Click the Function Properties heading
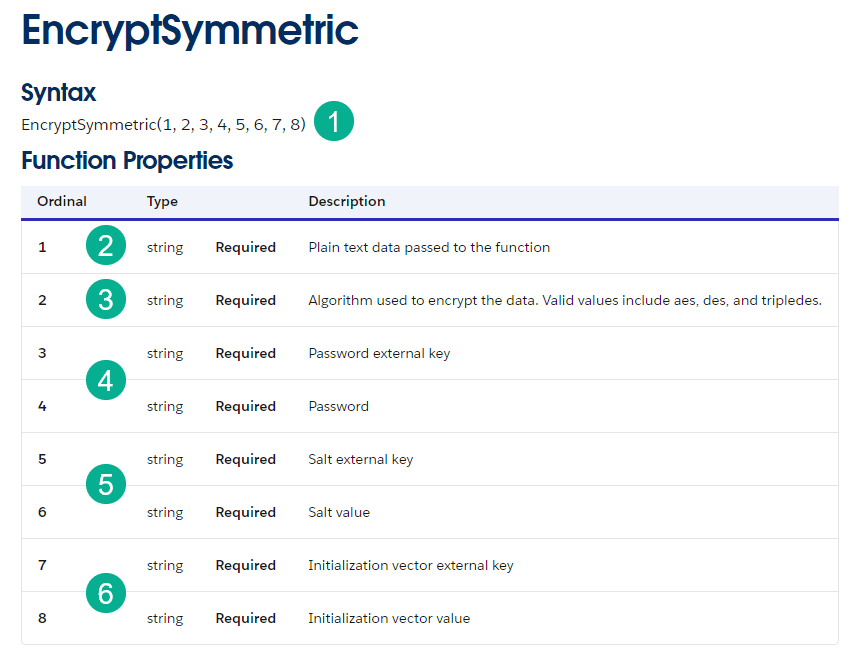The image size is (851, 655). pos(127,160)
